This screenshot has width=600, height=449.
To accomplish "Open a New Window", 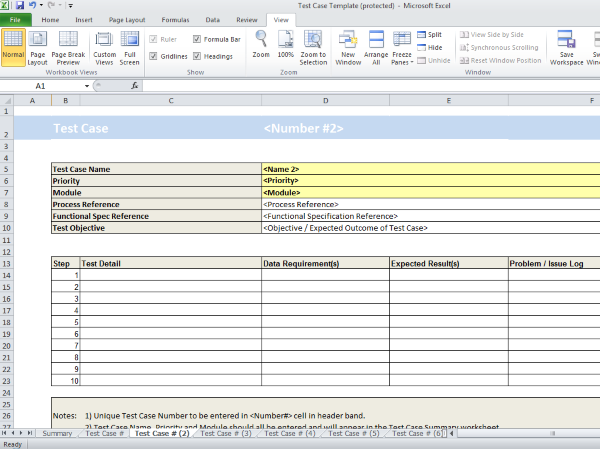I will 348,47.
